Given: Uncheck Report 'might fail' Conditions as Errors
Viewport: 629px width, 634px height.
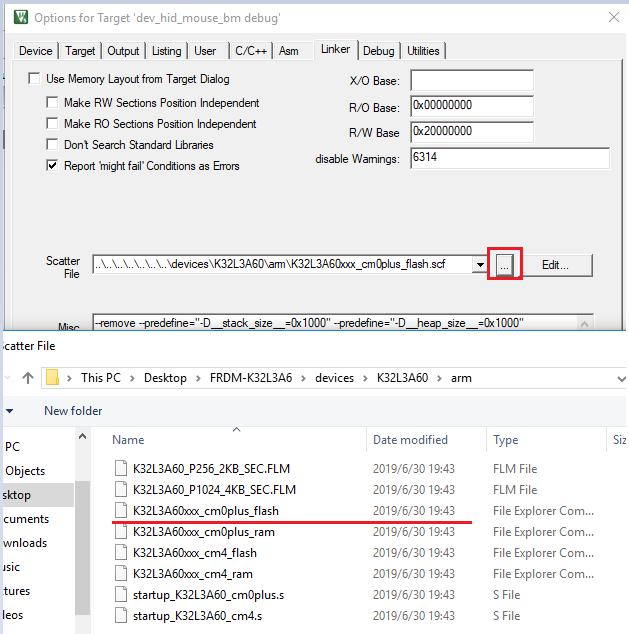Looking at the screenshot, I should coord(53,166).
